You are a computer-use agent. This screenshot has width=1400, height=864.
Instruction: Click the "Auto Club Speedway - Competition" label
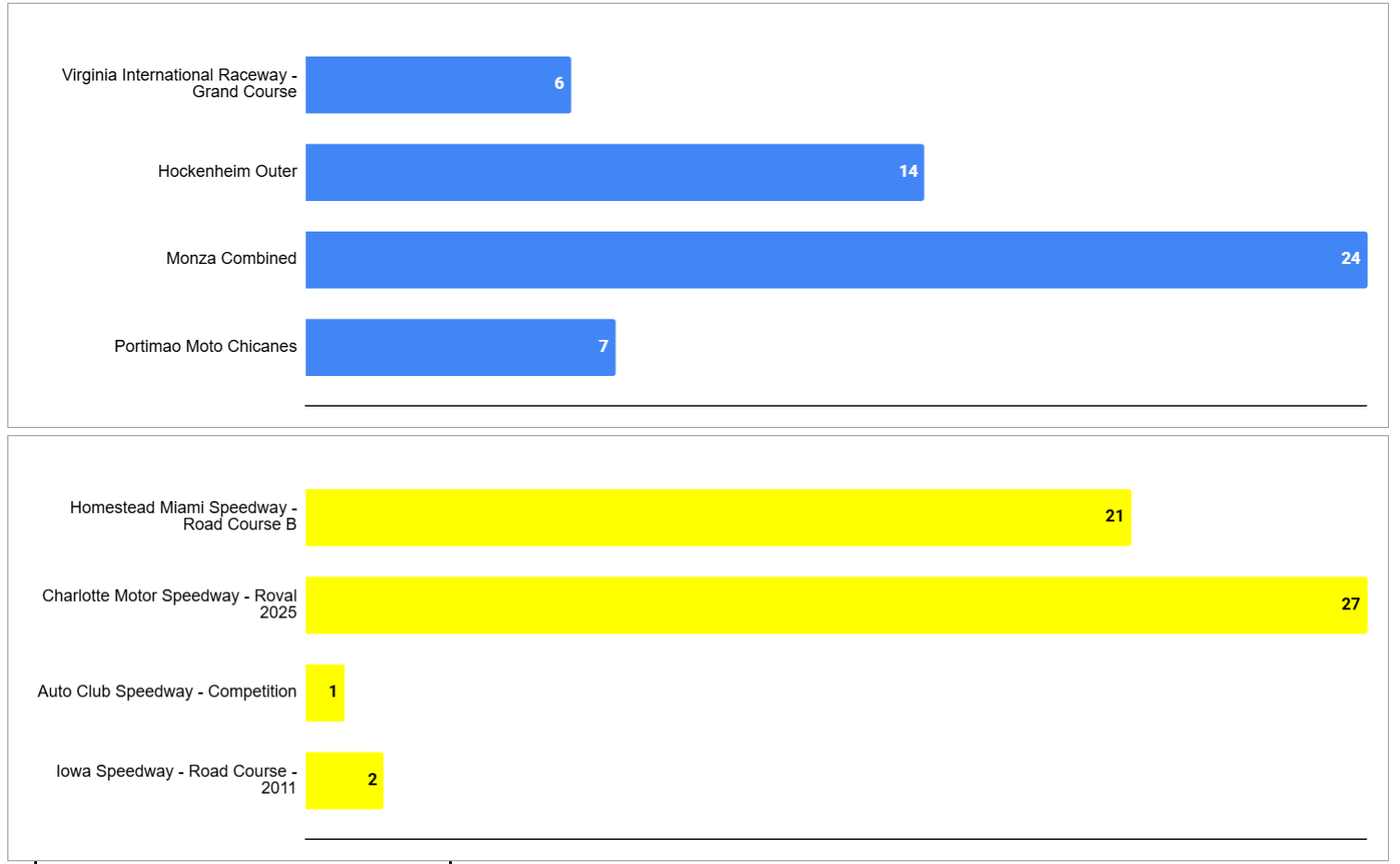167,692
